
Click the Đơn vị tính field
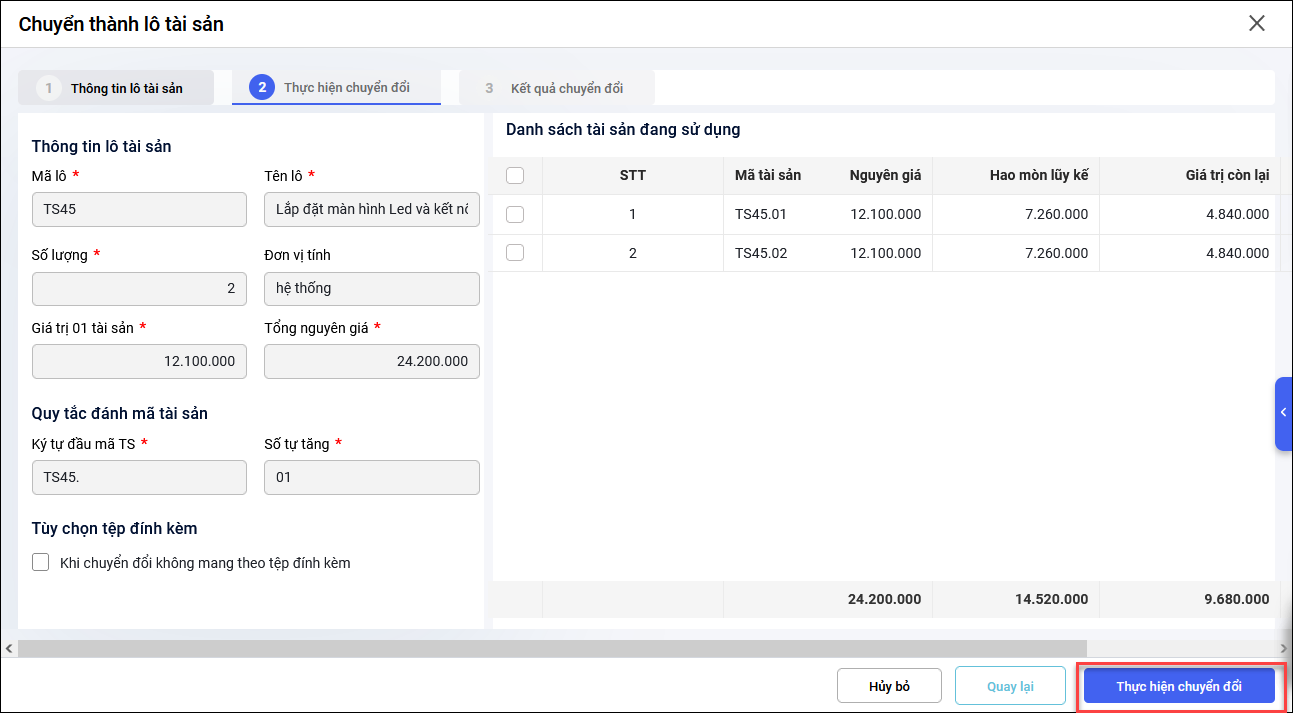371,288
